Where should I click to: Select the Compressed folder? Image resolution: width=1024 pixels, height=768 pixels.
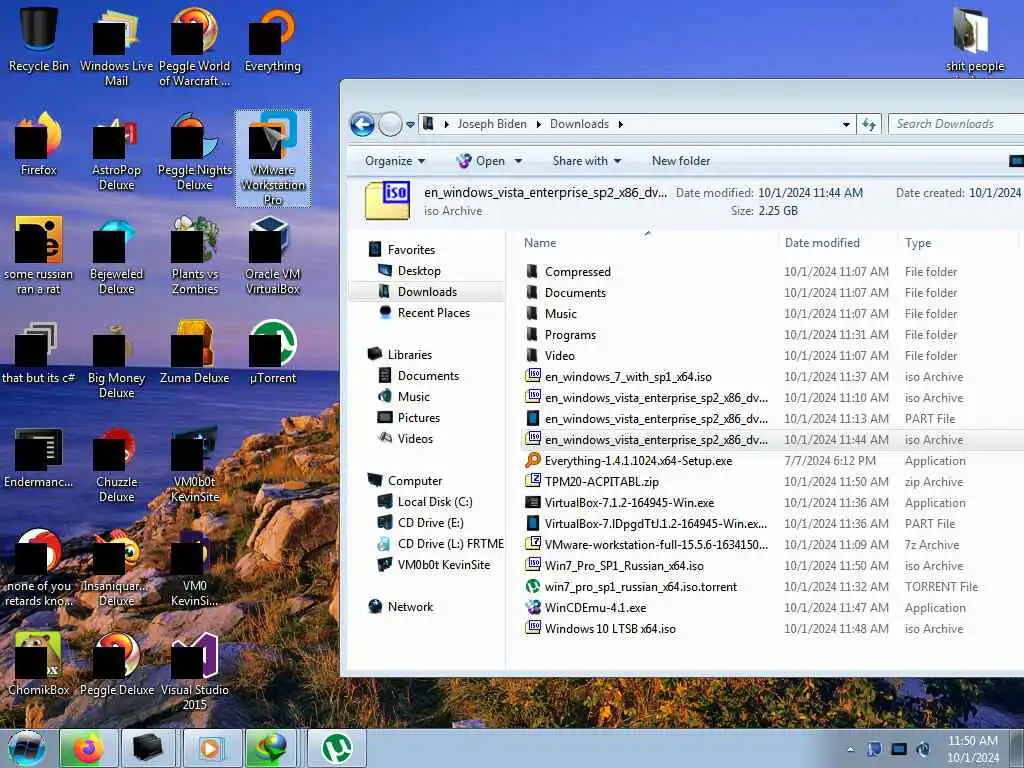(x=577, y=272)
